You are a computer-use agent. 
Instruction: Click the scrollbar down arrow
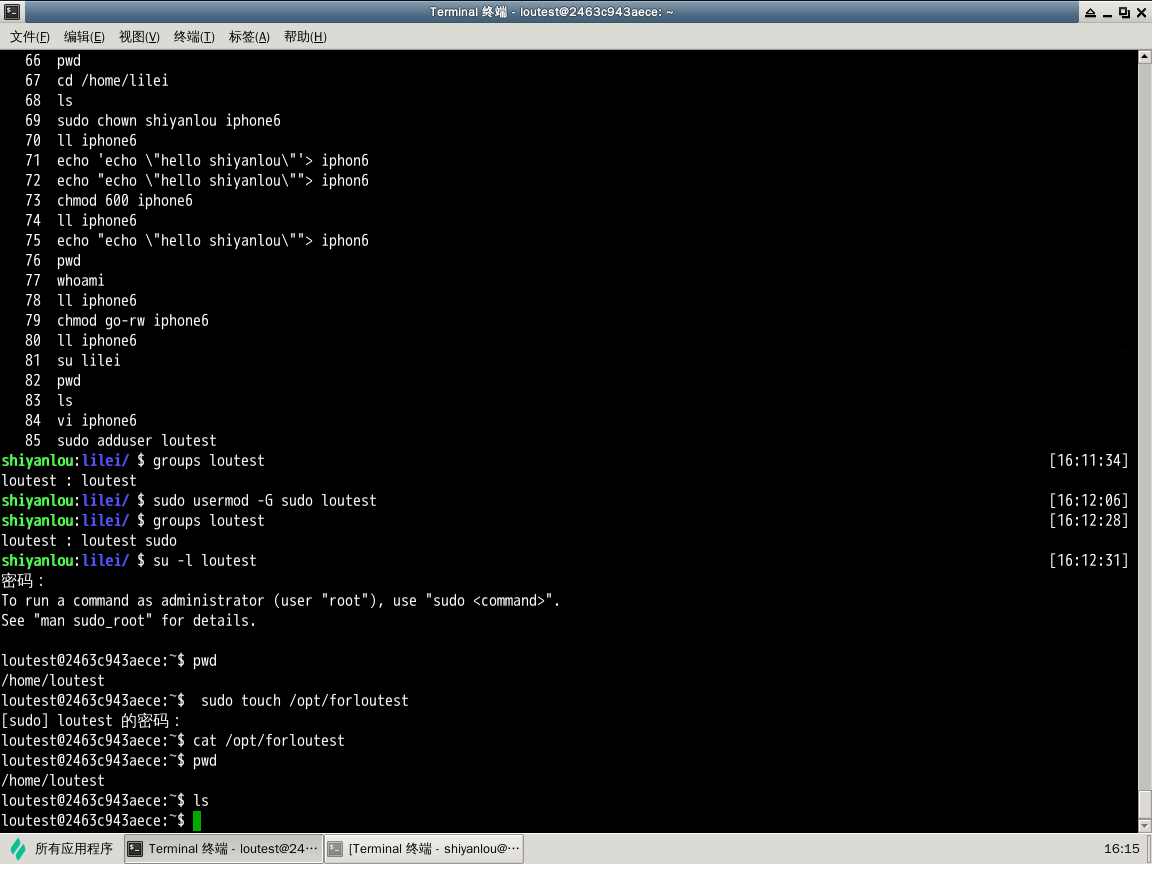[x=1145, y=826]
